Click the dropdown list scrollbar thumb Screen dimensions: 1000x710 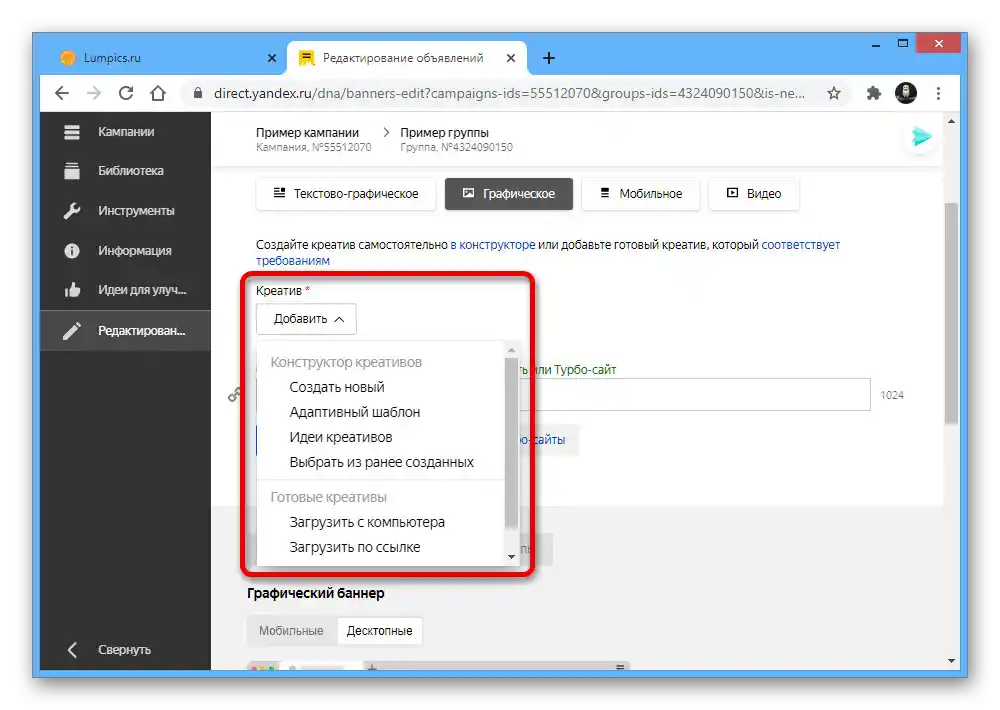[x=511, y=443]
